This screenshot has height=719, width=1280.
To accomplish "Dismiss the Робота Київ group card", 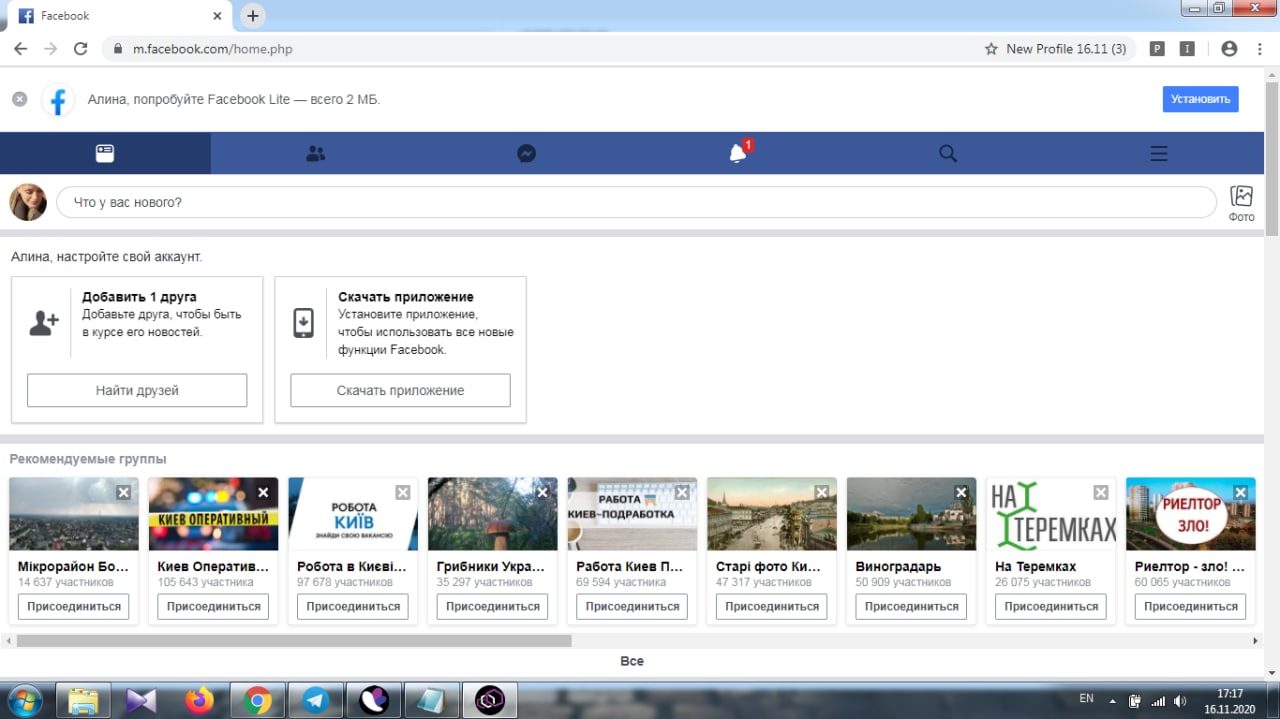I will [x=402, y=492].
